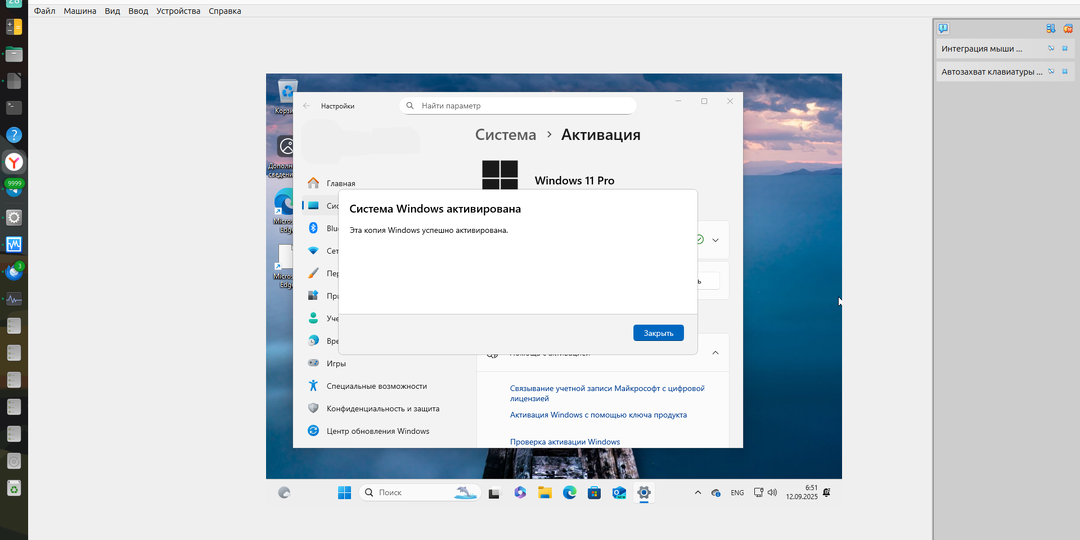Open Активация Windows с помощью ключа продукта
Image resolution: width=1080 pixels, height=540 pixels.
(598, 415)
